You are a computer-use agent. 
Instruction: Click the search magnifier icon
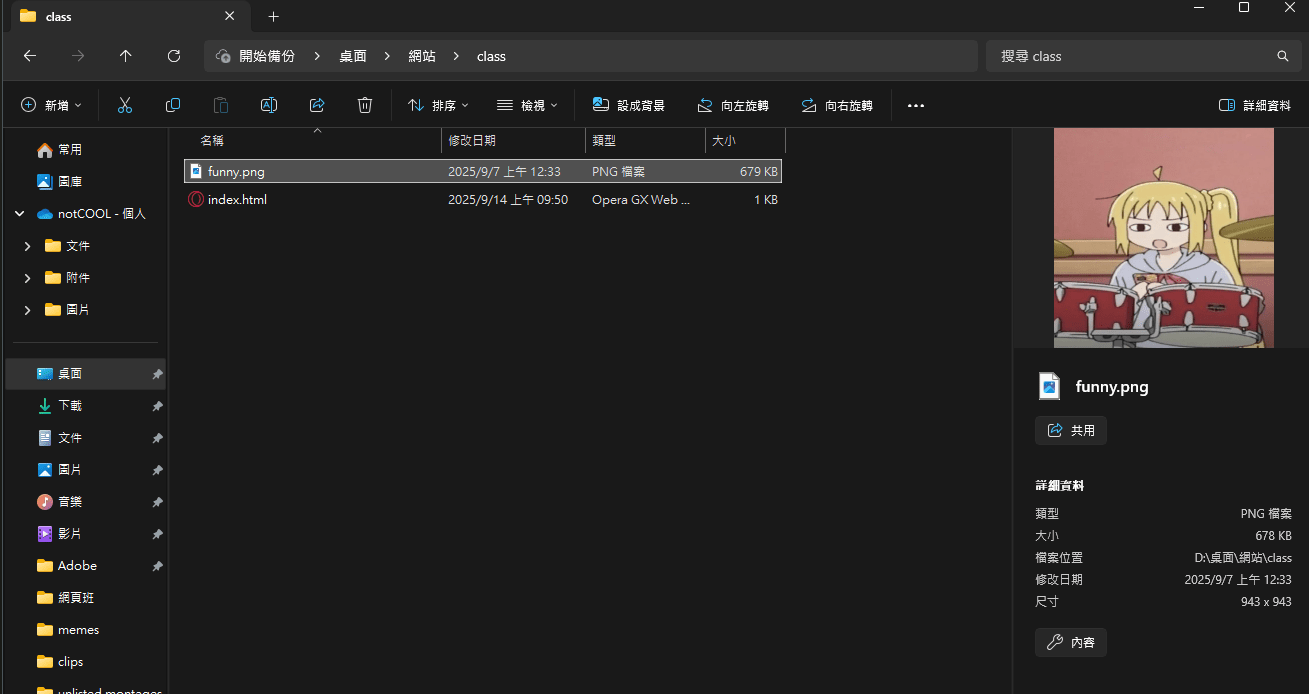[1283, 56]
